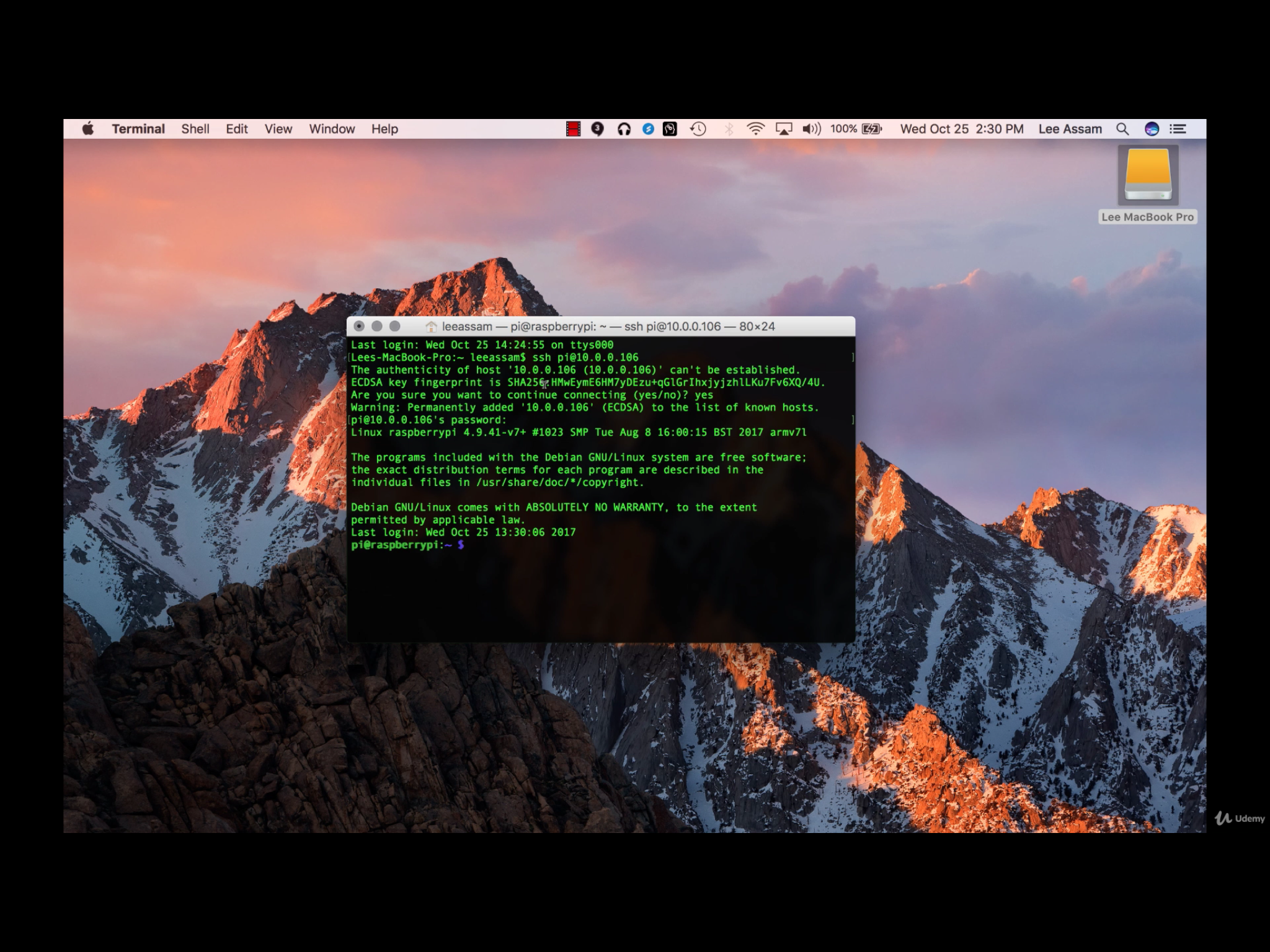
Task: Click the 100% battery percentage text
Action: point(843,129)
